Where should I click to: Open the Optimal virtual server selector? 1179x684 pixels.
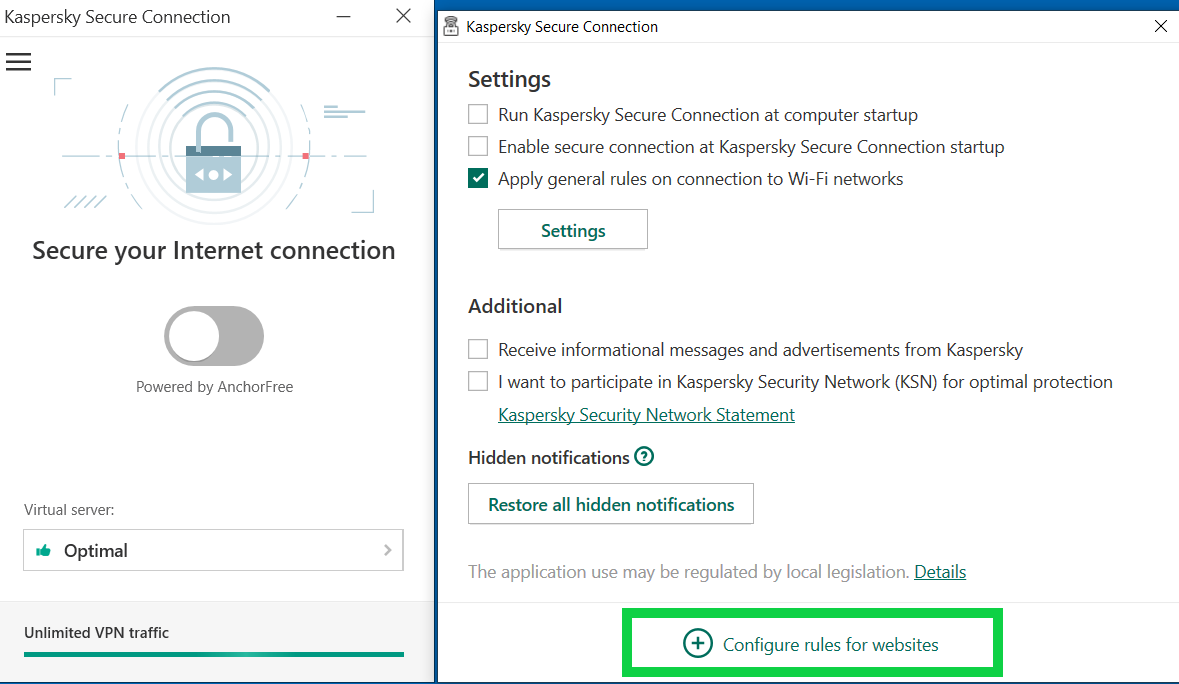click(214, 550)
